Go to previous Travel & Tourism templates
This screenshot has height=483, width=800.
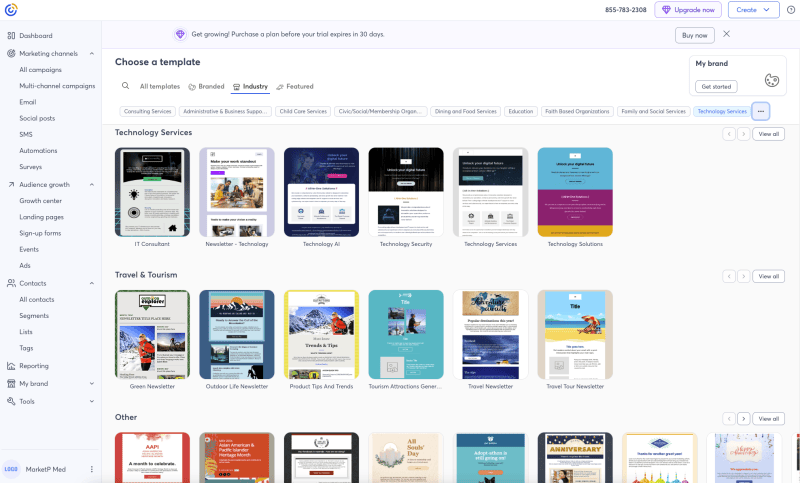(x=729, y=276)
